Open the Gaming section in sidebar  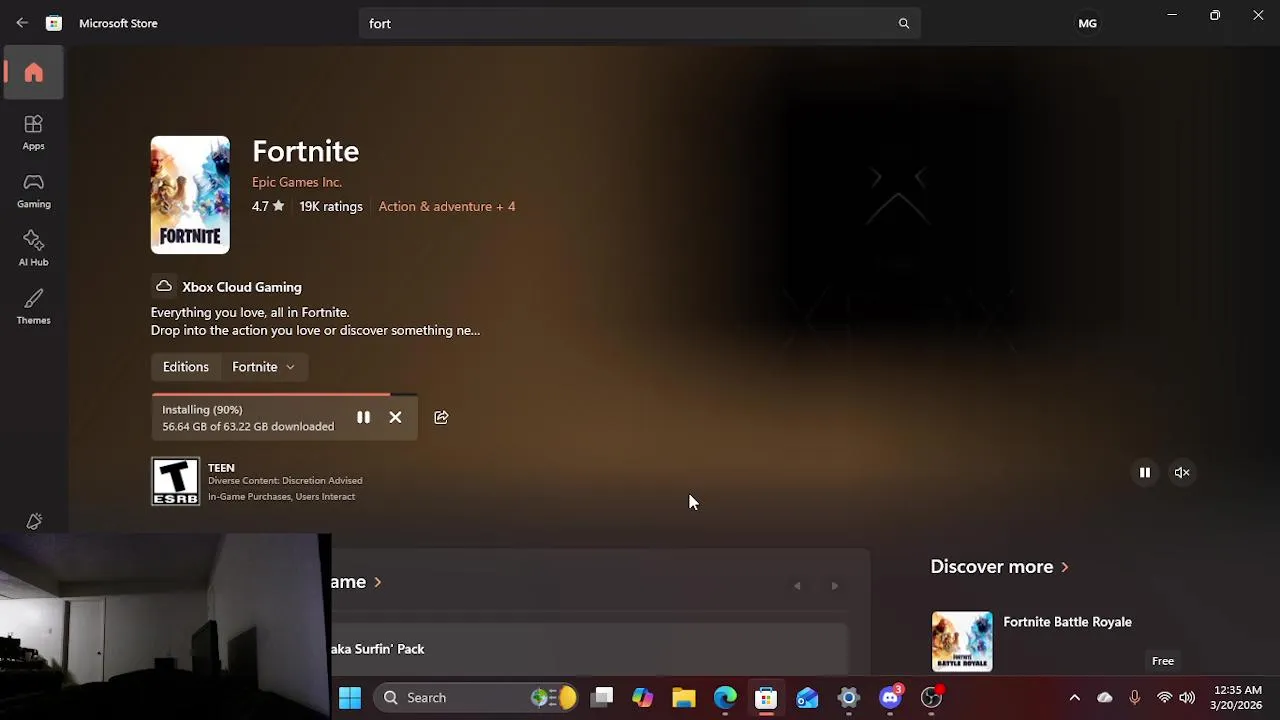[34, 190]
